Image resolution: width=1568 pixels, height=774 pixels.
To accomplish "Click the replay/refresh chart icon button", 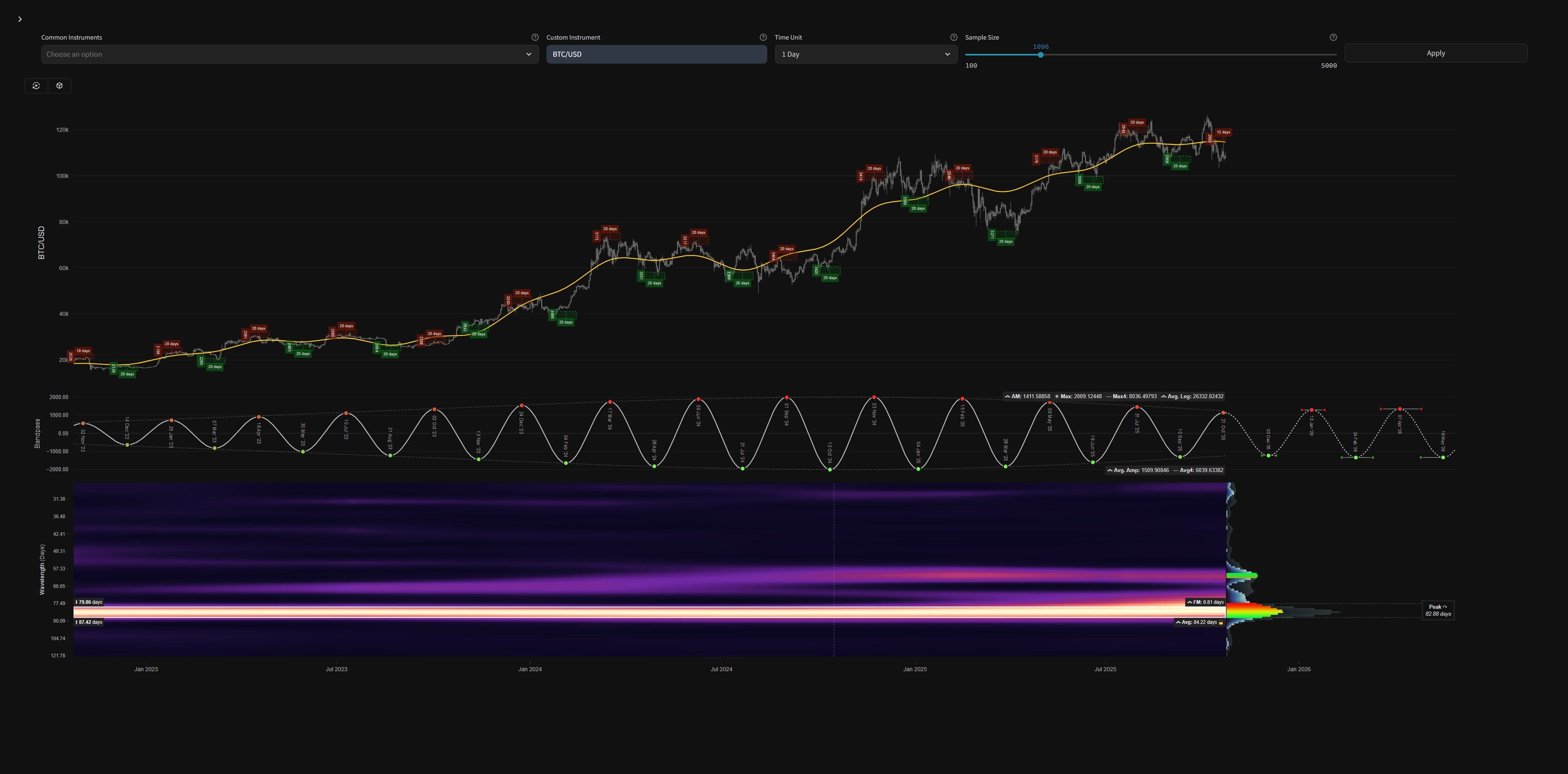I will coord(36,86).
